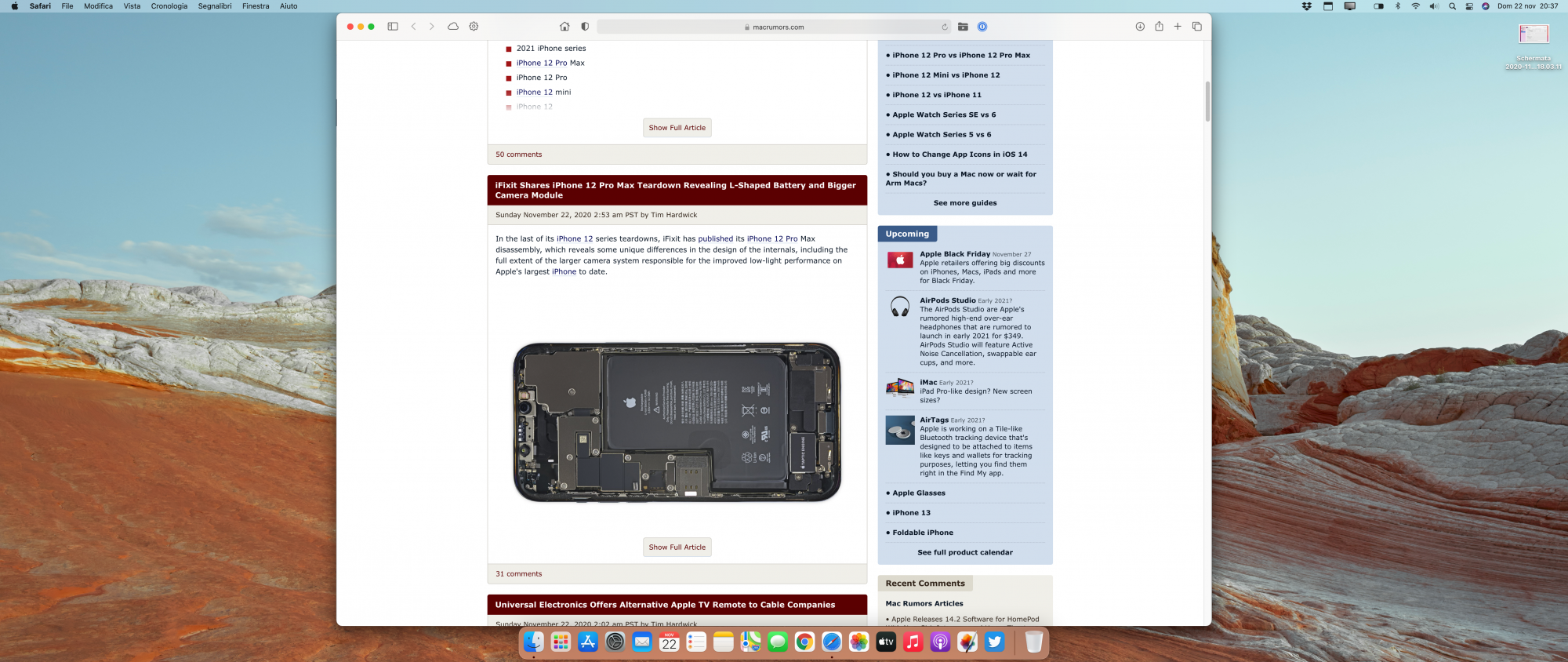This screenshot has height=662, width=1568.
Task: Open iFixit iPhone 12 Pro Max teardown headline
Action: [x=676, y=191]
